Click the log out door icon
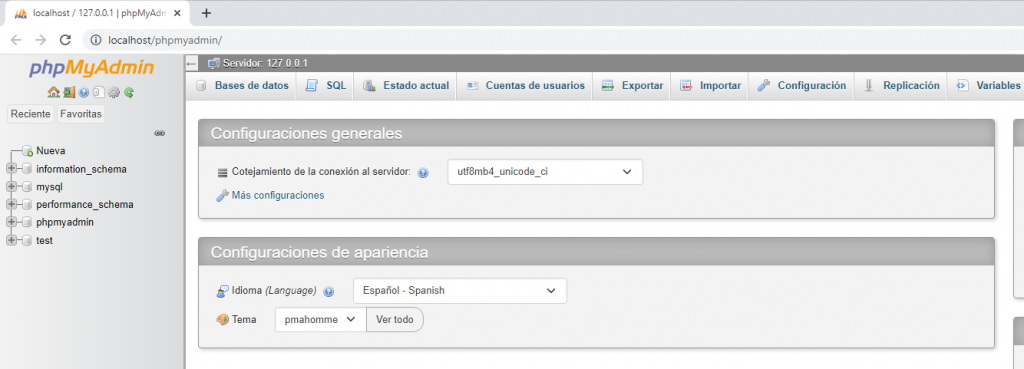This screenshot has height=369, width=1024. [x=69, y=92]
